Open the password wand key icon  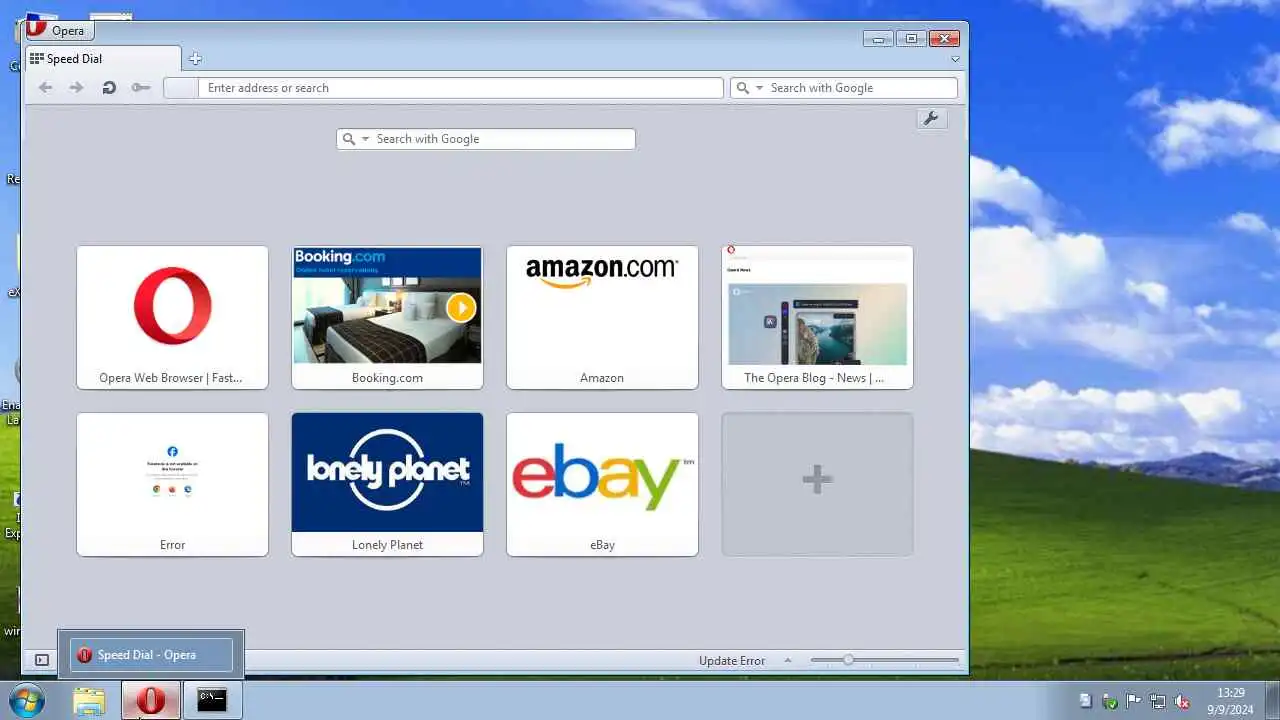pyautogui.click(x=141, y=88)
